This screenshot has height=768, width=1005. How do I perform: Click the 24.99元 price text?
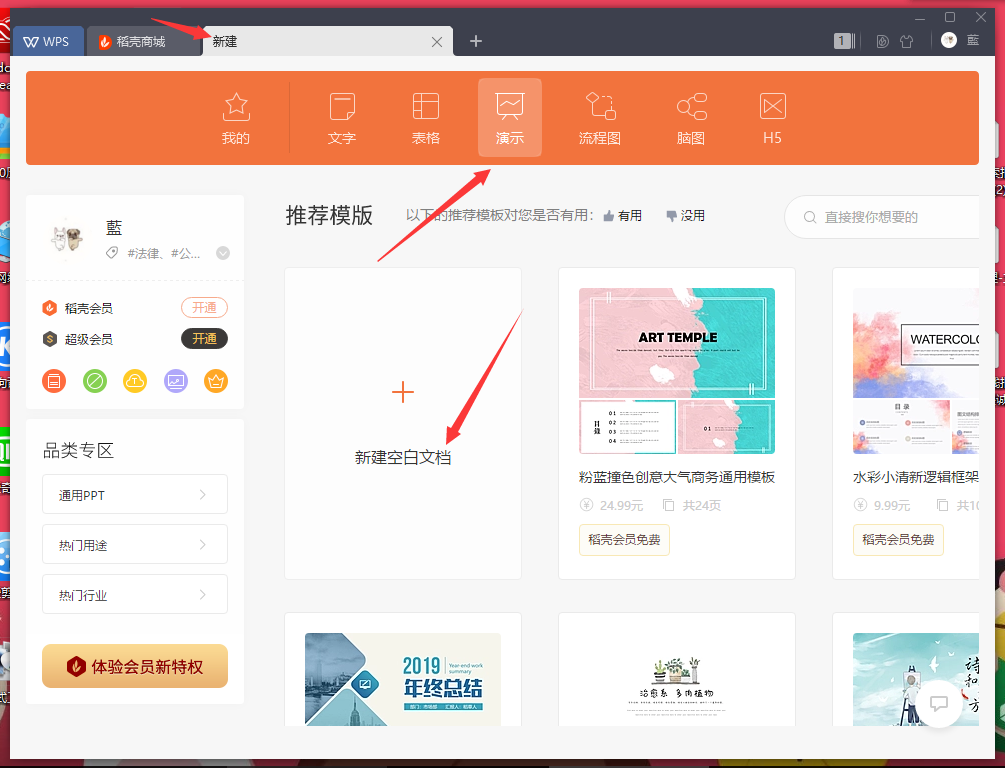(621, 506)
